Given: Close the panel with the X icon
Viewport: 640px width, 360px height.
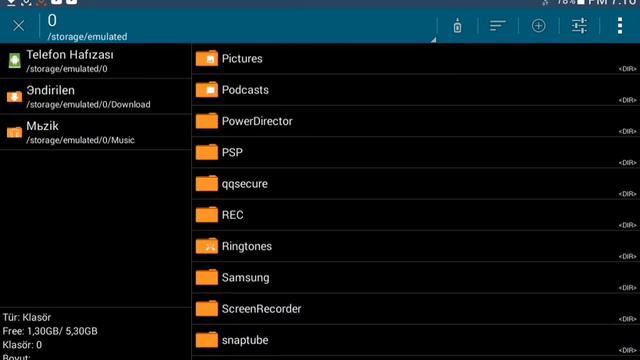Looking at the screenshot, I should [x=18, y=26].
